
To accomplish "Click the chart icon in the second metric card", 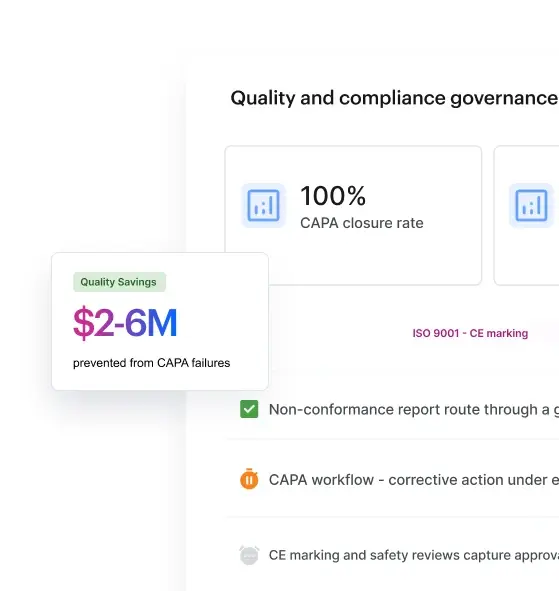I will coord(531,205).
